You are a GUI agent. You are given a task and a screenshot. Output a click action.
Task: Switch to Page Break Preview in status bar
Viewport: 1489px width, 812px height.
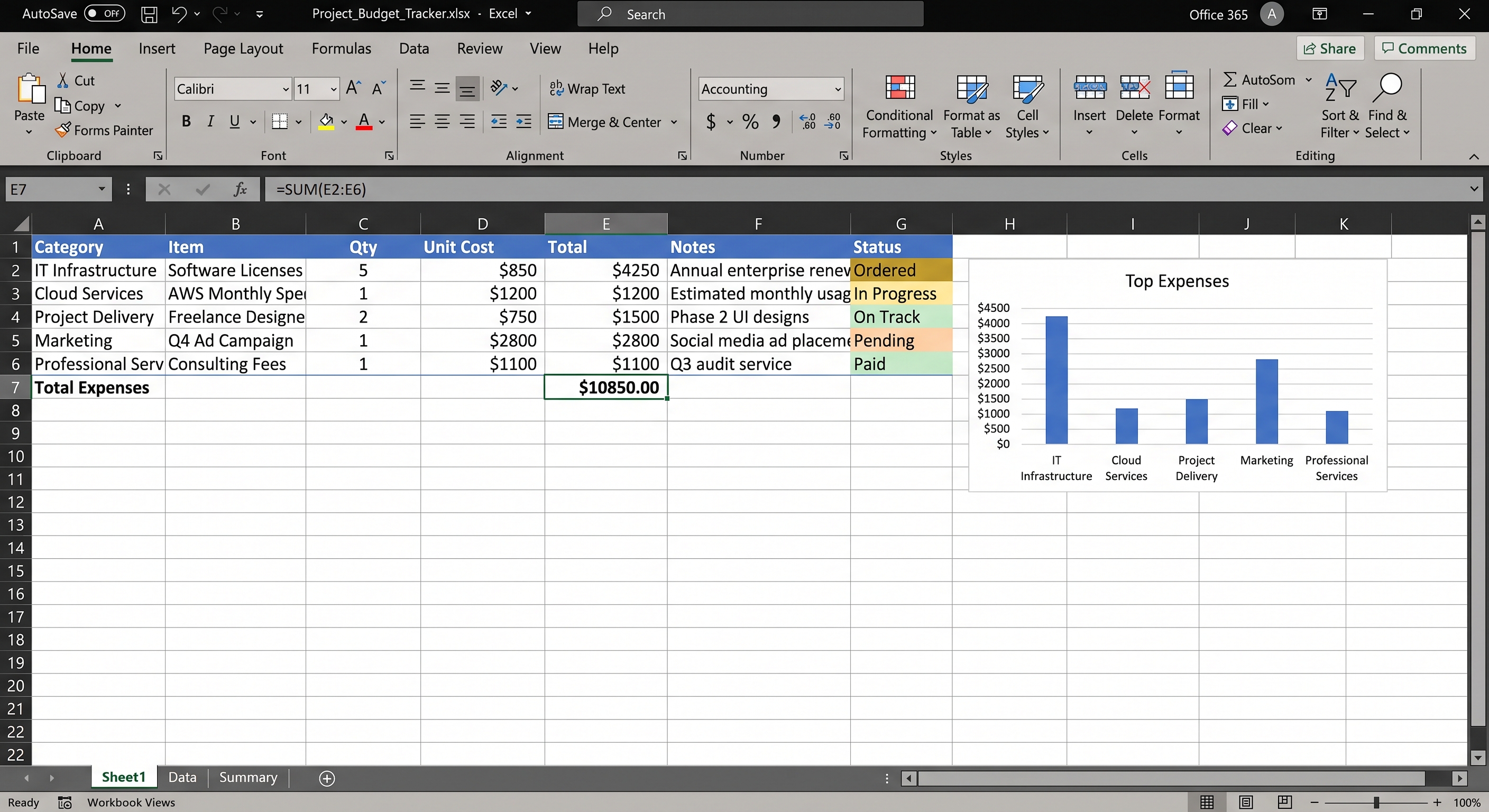(1285, 802)
